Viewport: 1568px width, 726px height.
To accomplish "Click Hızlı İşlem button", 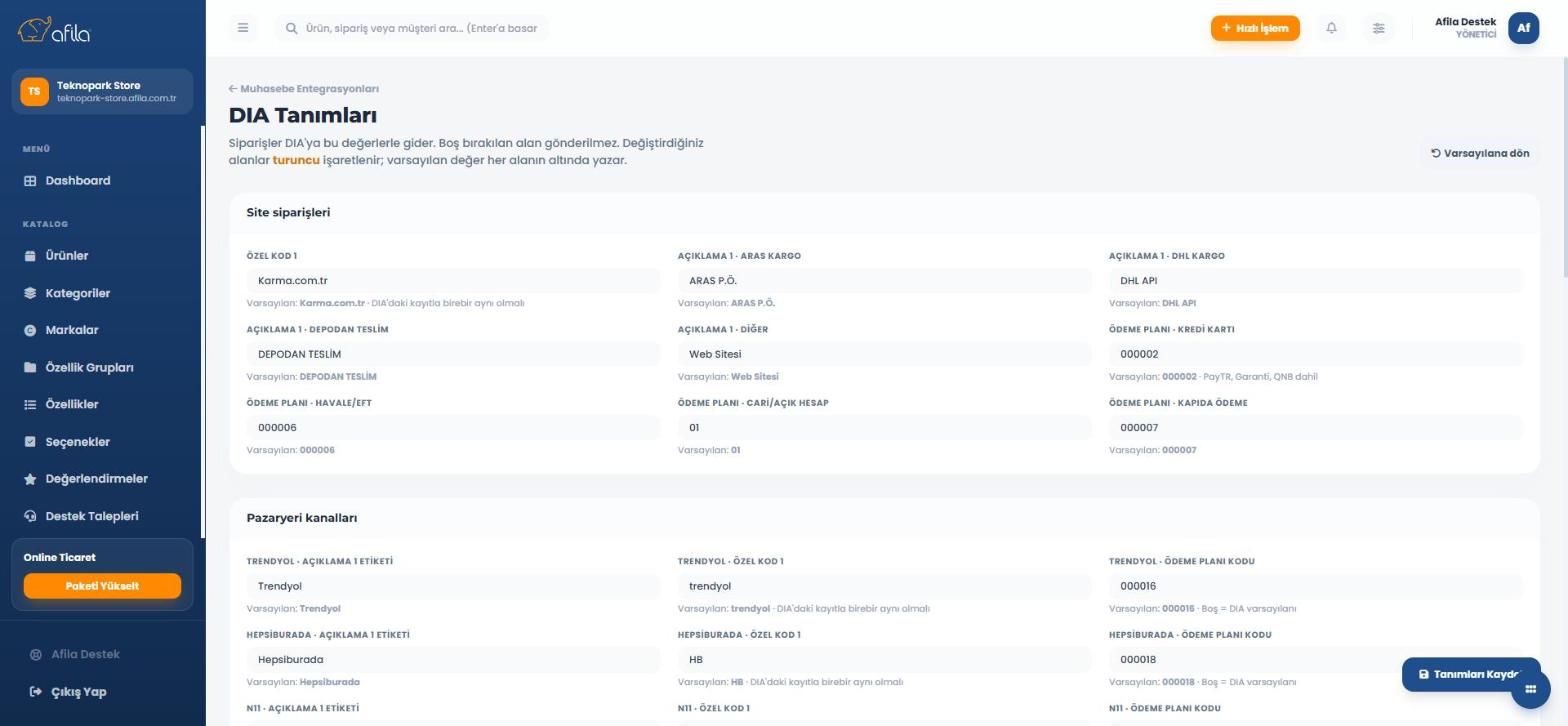I will (1255, 28).
